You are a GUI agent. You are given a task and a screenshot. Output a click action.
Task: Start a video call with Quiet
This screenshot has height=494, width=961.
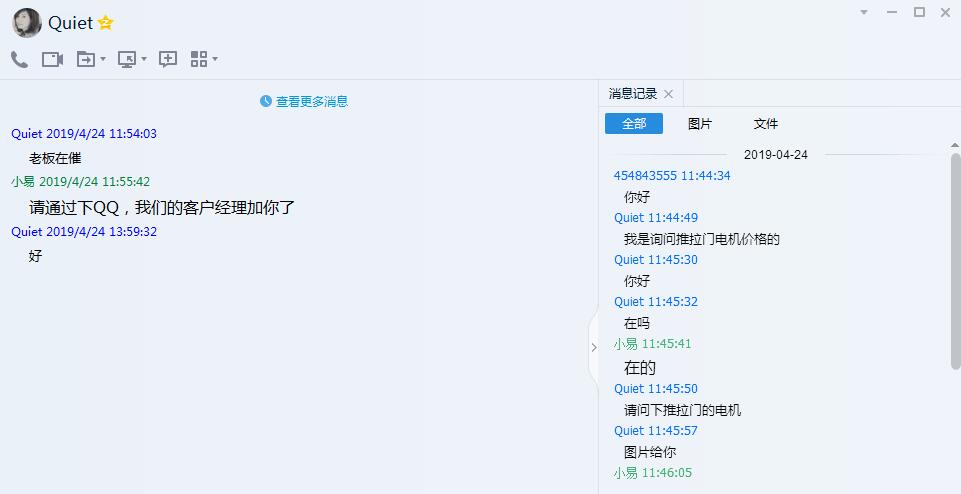point(52,60)
